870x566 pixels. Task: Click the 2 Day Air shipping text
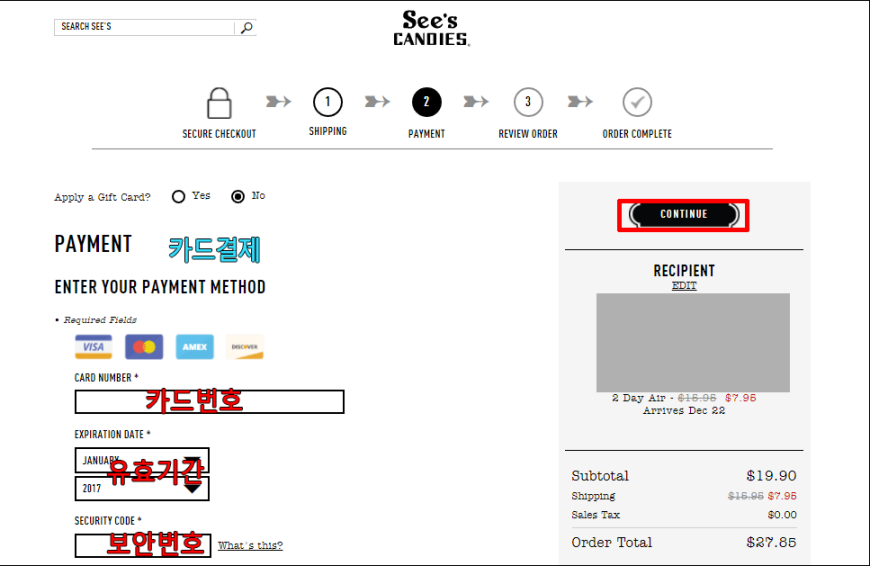(x=638, y=398)
